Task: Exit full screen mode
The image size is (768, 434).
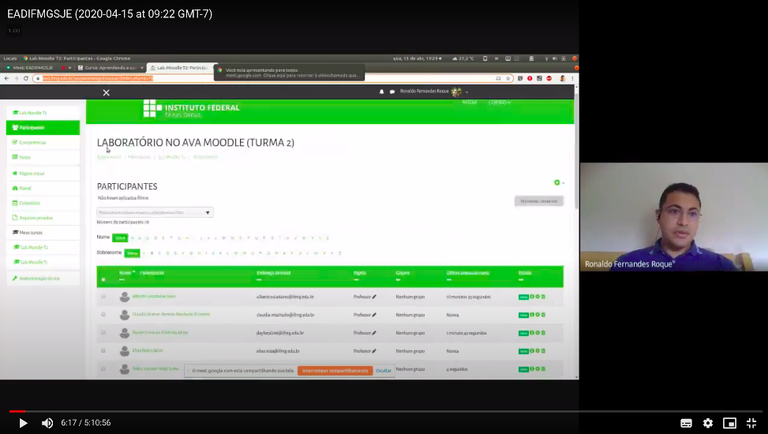Action: pyautogui.click(x=752, y=423)
